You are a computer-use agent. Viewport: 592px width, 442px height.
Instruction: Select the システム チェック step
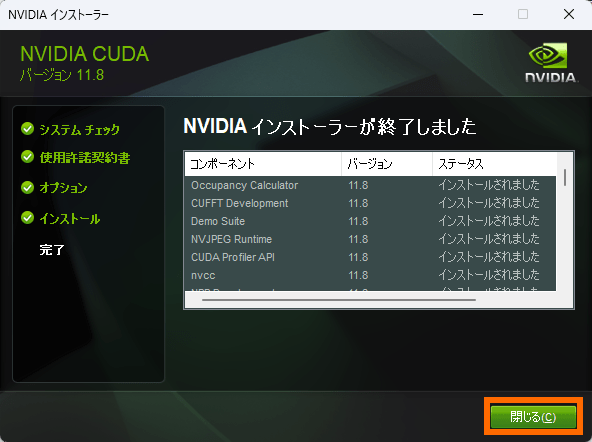pos(80,129)
